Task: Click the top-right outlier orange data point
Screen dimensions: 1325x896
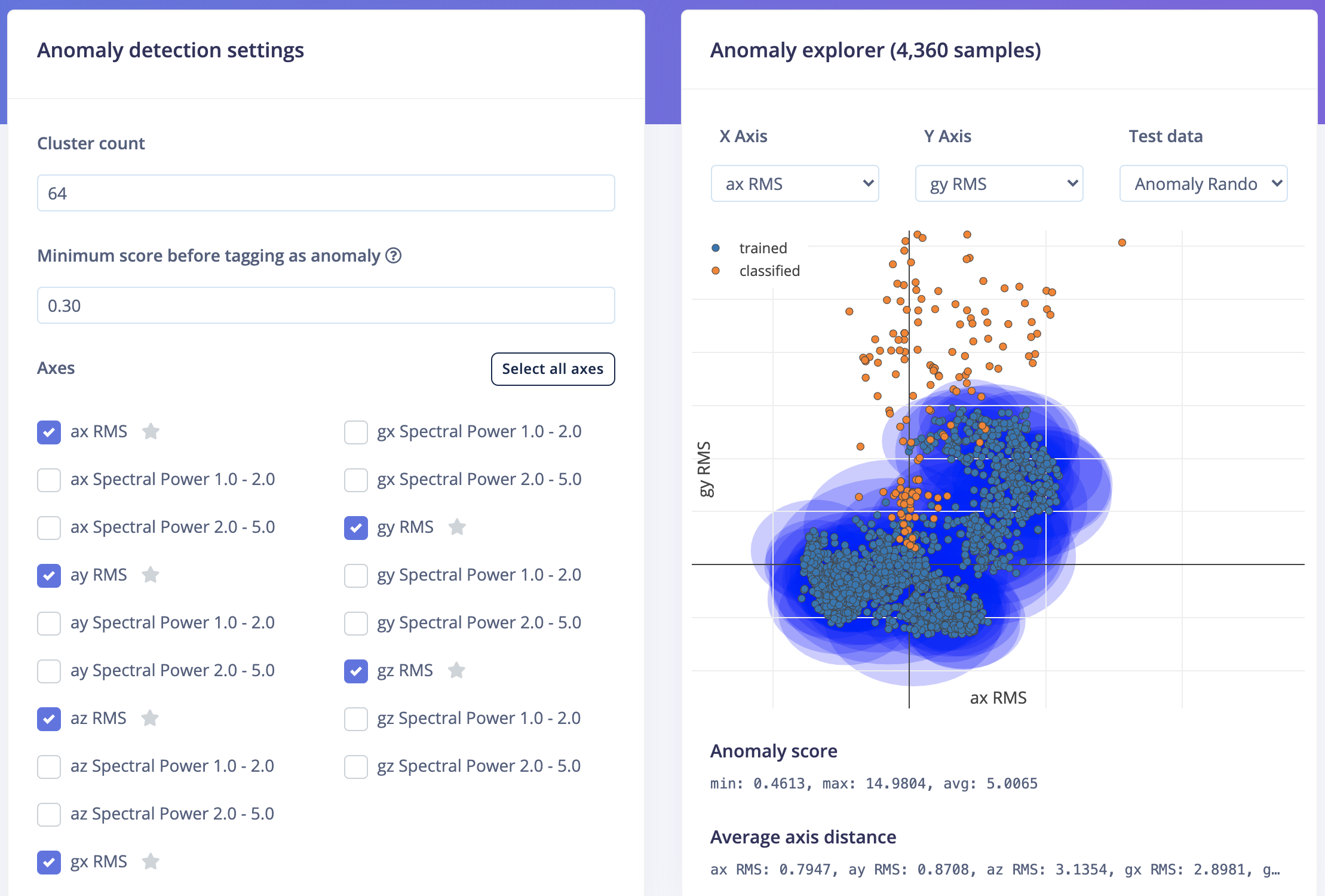Action: pos(1122,243)
